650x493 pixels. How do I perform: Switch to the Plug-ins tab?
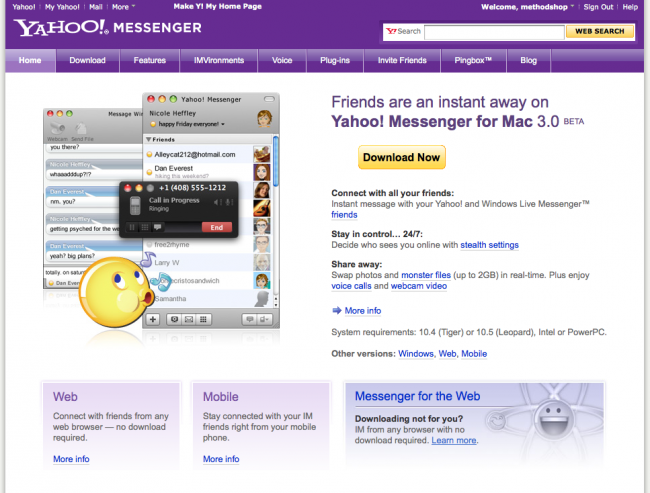point(335,60)
